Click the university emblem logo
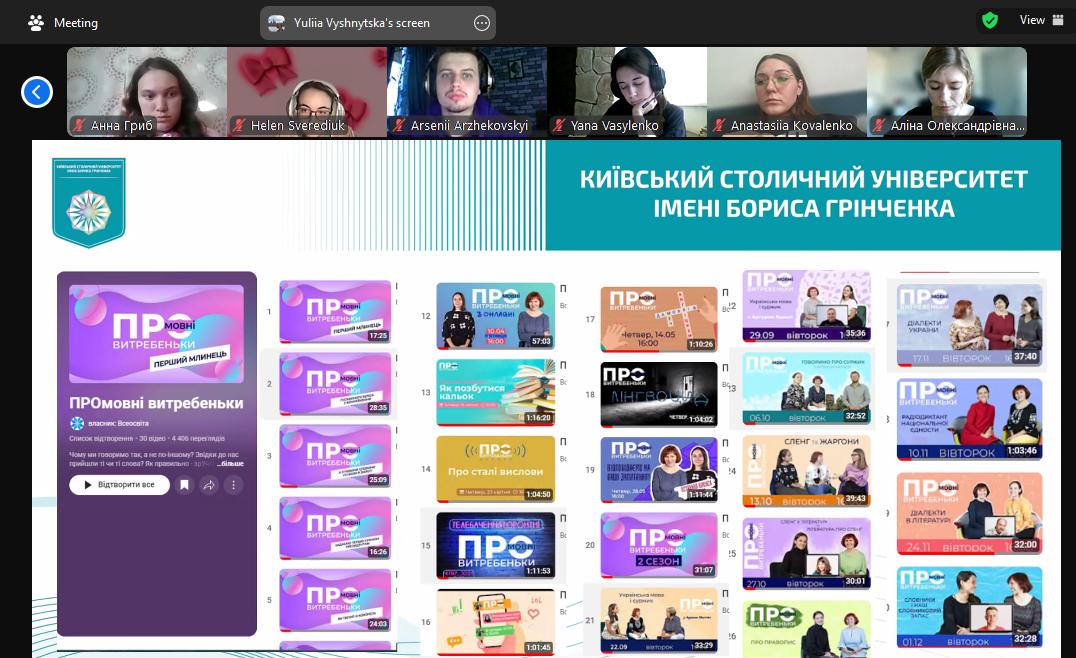The width and height of the screenshot is (1076, 658). coord(89,202)
